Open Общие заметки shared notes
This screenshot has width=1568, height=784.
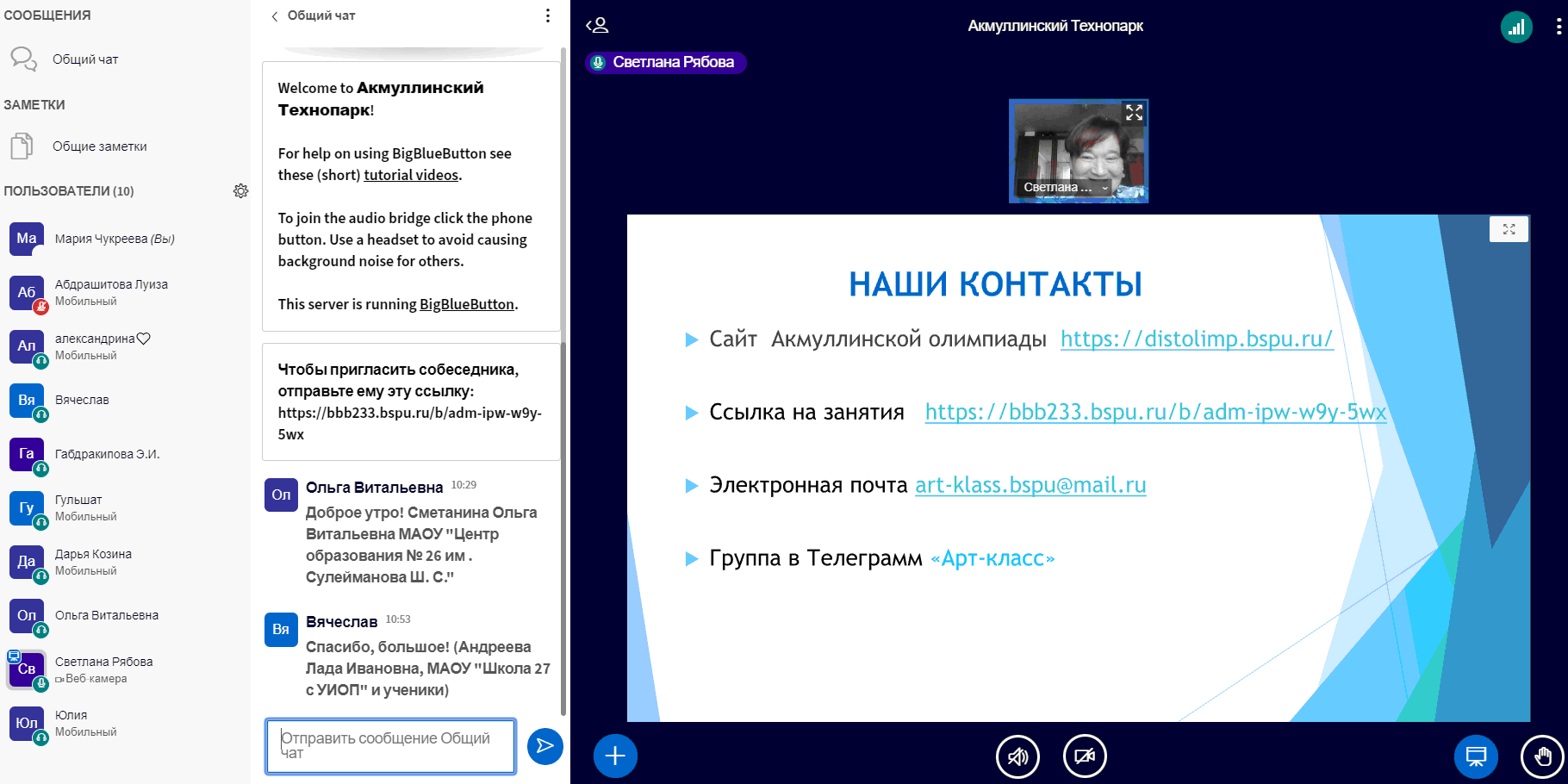tap(99, 146)
